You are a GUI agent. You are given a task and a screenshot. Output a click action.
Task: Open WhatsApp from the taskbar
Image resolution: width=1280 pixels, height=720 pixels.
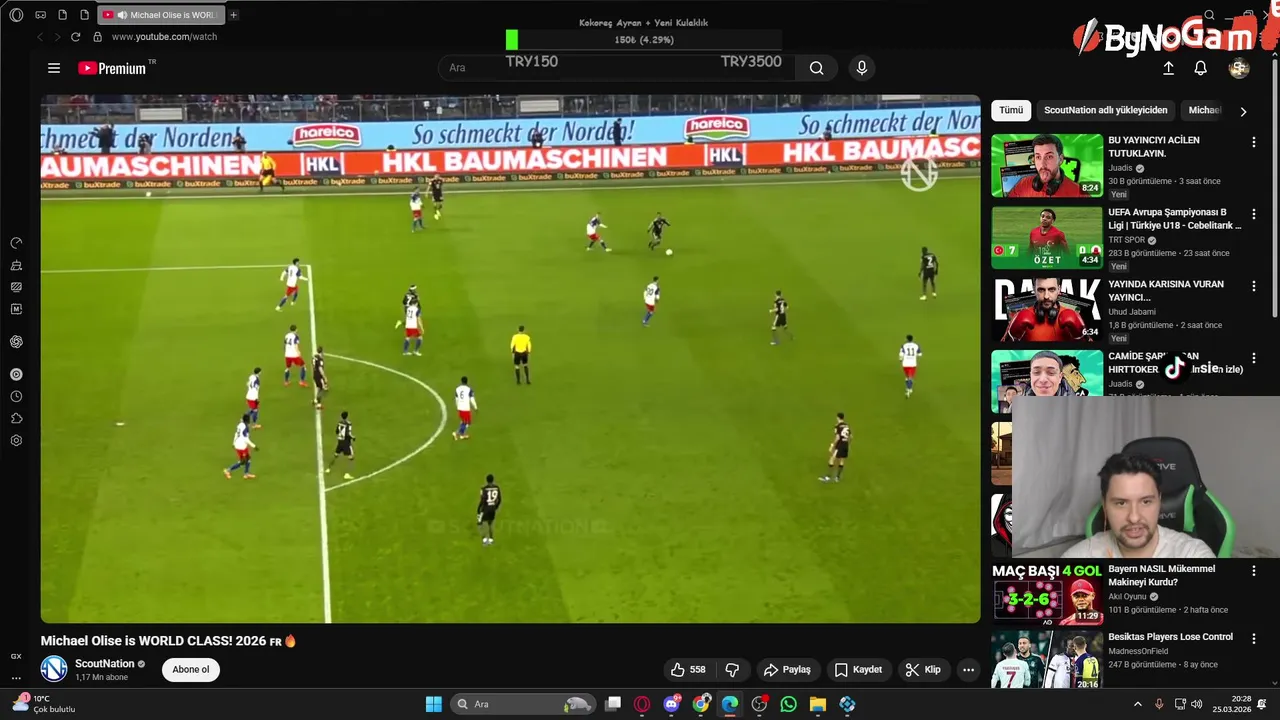789,704
